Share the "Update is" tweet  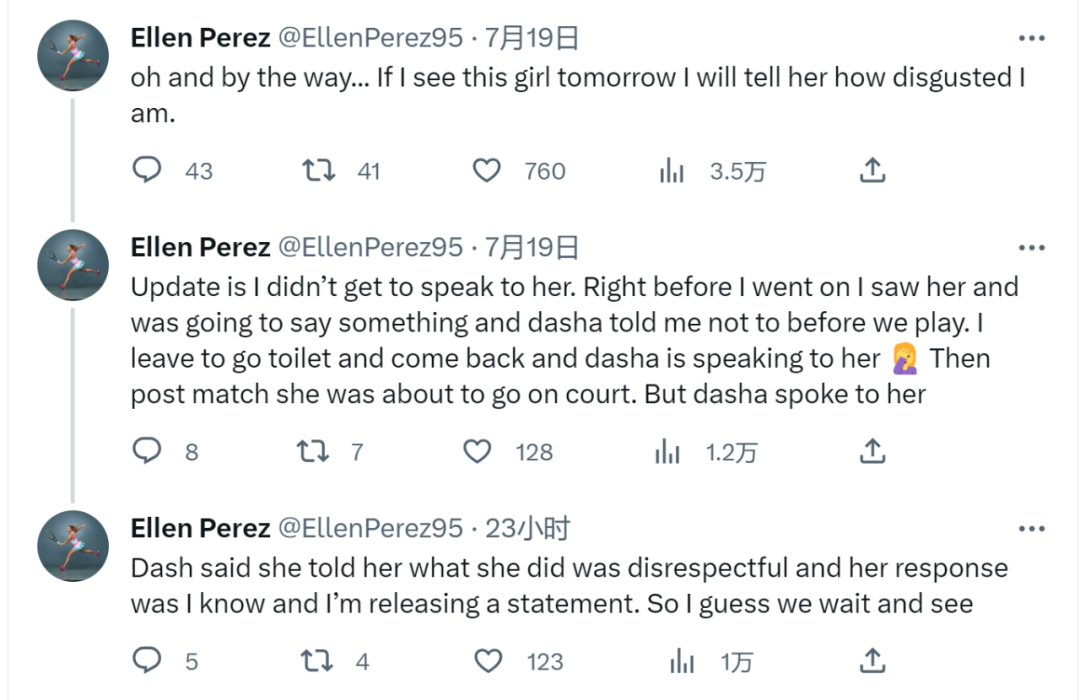coord(872,452)
